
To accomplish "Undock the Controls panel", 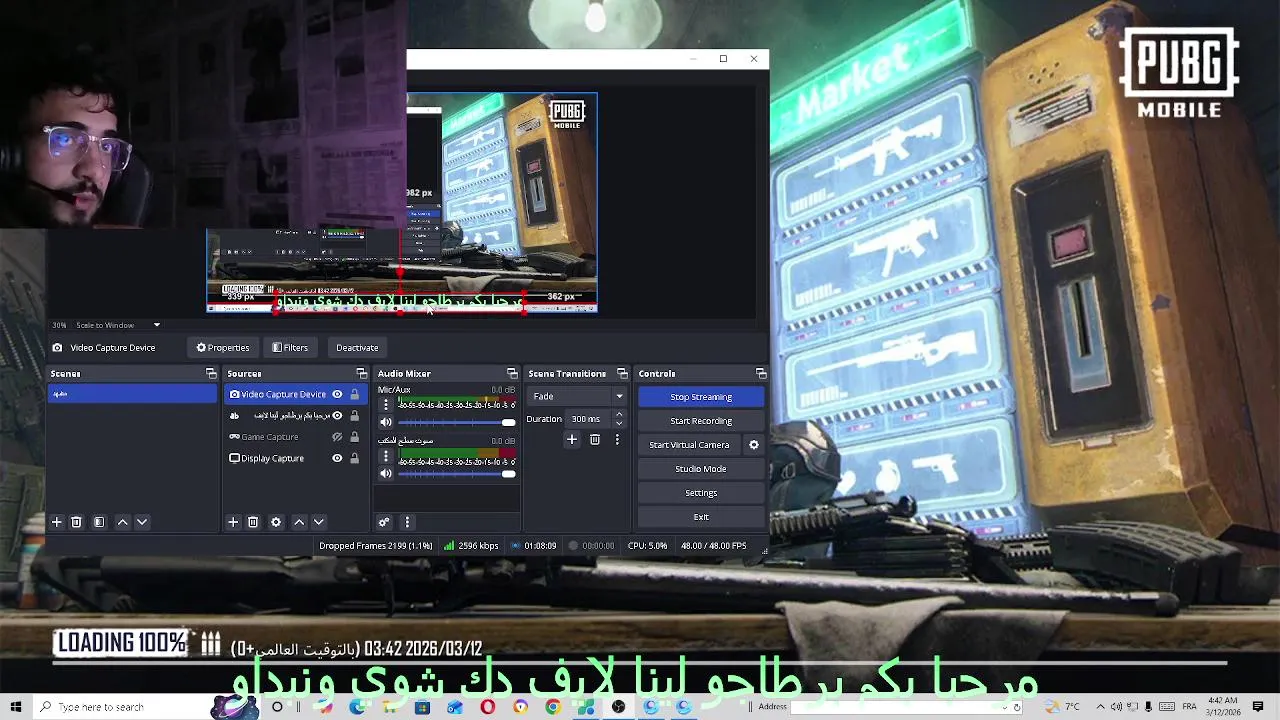I will coord(761,374).
